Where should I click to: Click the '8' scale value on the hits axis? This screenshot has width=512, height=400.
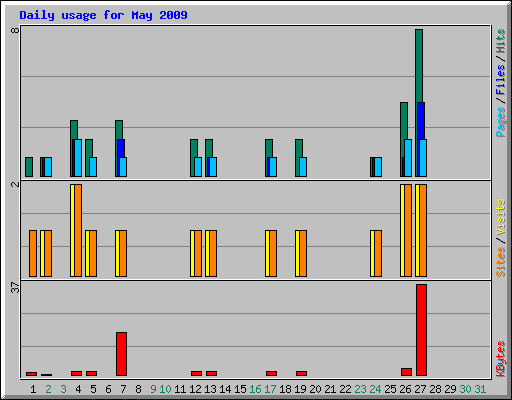pos(15,30)
